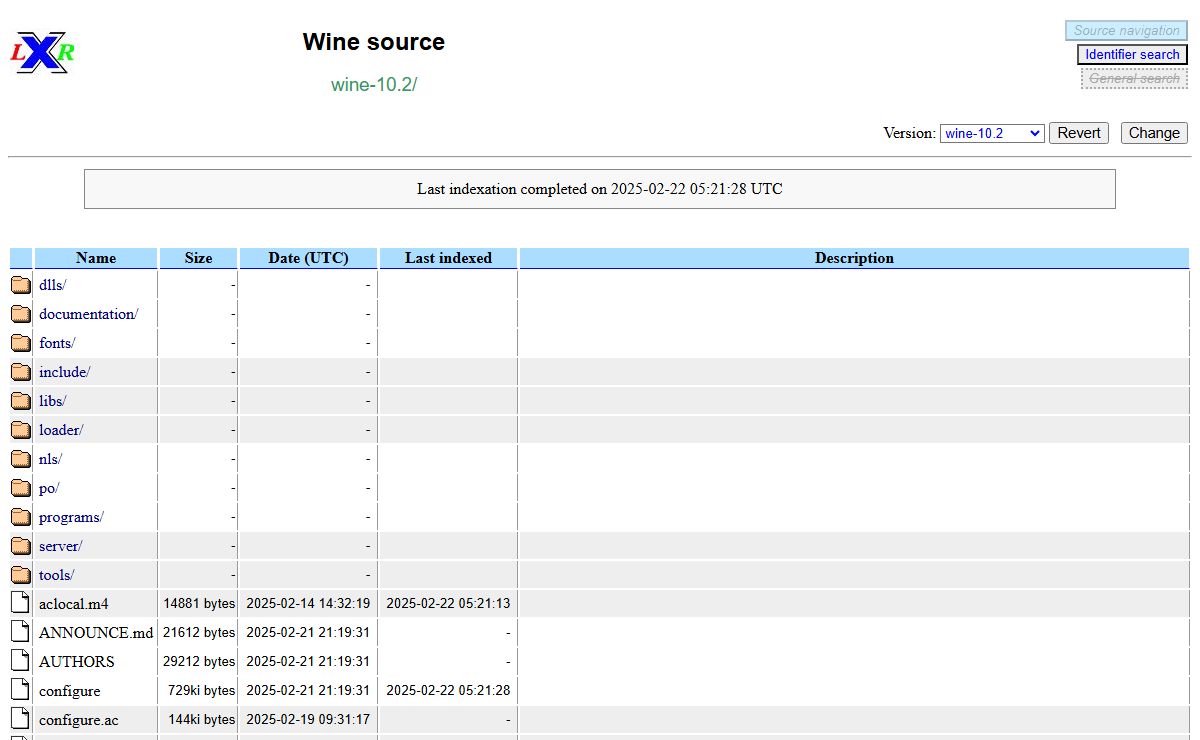Select General search option

click(x=1134, y=78)
